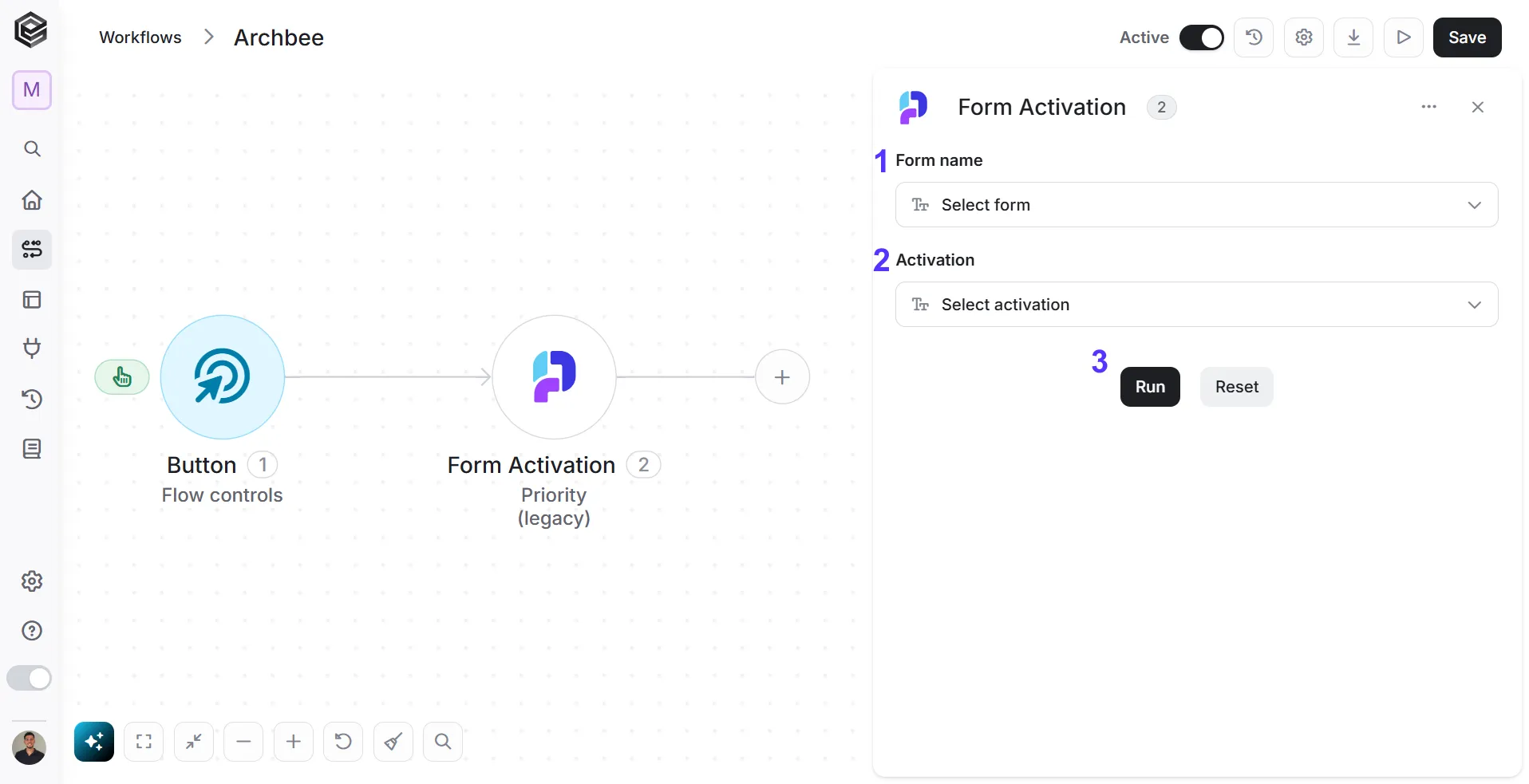1529x784 pixels.
Task: Open the integrations plug icon
Action: tap(32, 349)
